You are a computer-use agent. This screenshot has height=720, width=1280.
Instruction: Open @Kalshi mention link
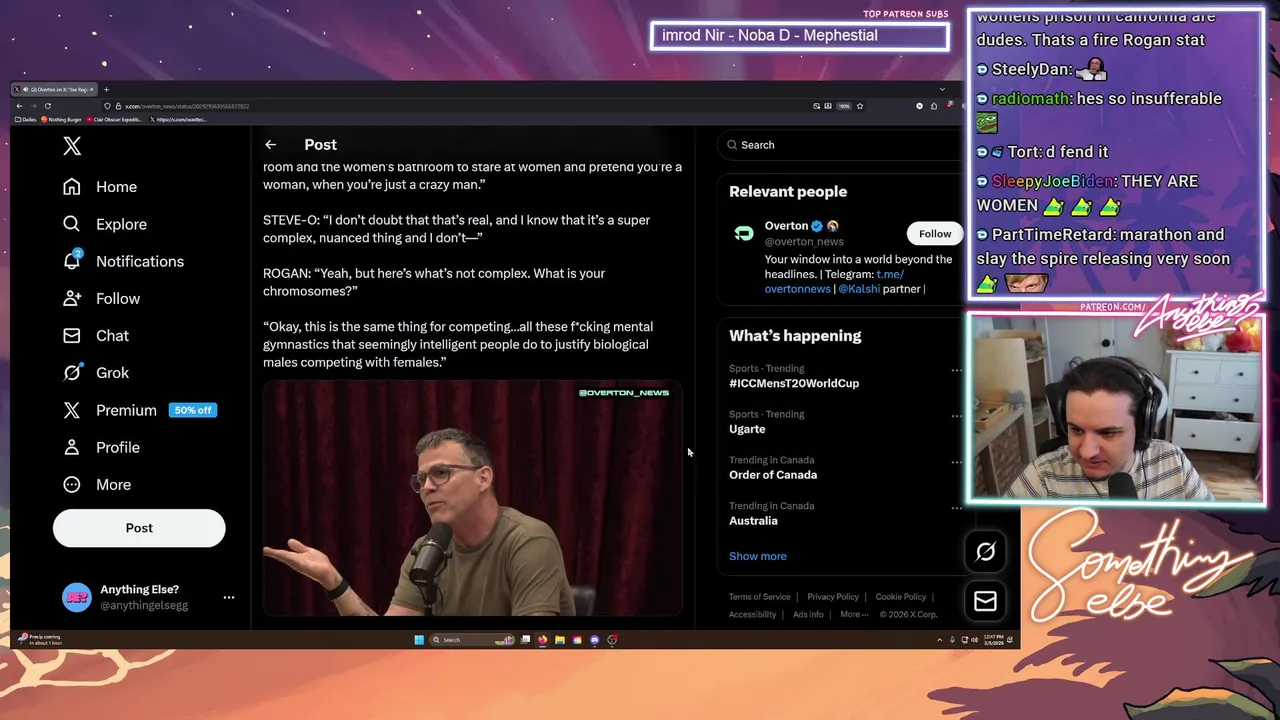point(859,288)
